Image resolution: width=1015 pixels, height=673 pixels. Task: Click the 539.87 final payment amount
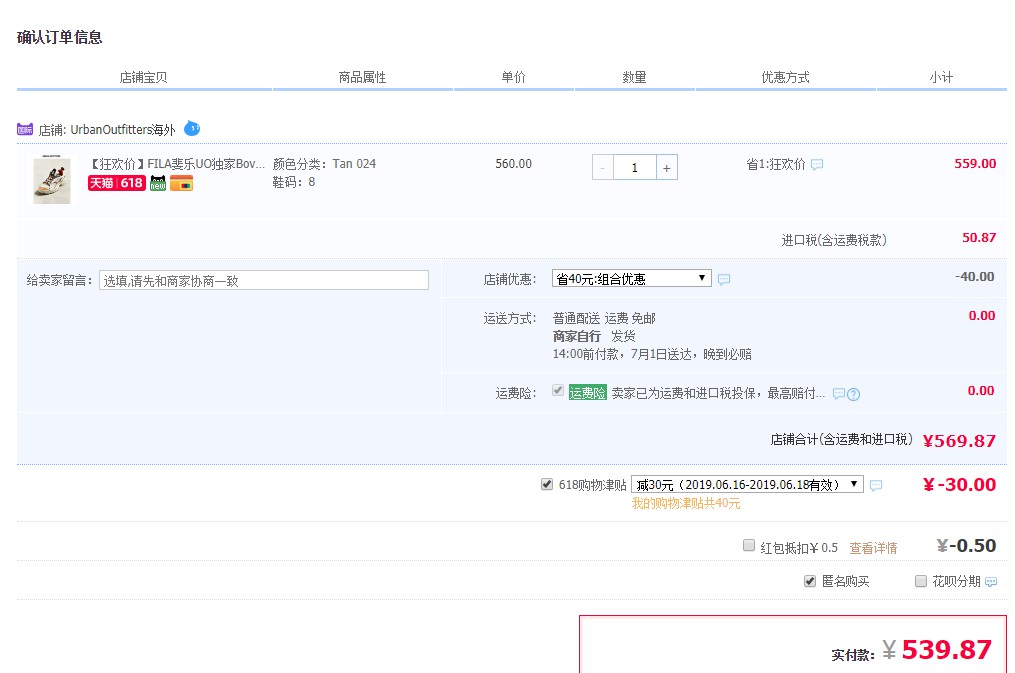coord(946,650)
